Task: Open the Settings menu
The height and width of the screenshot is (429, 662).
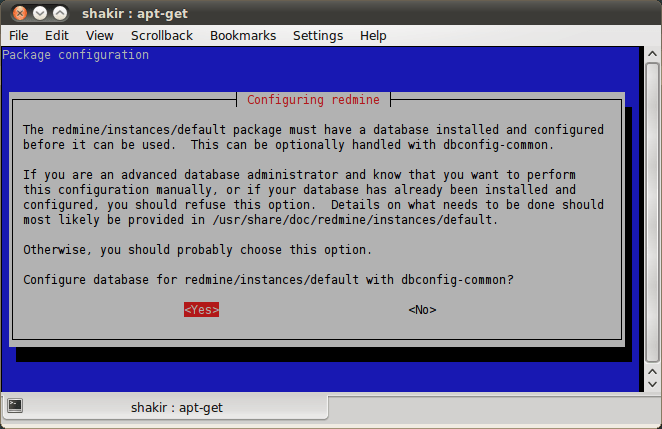Action: pyautogui.click(x=318, y=35)
